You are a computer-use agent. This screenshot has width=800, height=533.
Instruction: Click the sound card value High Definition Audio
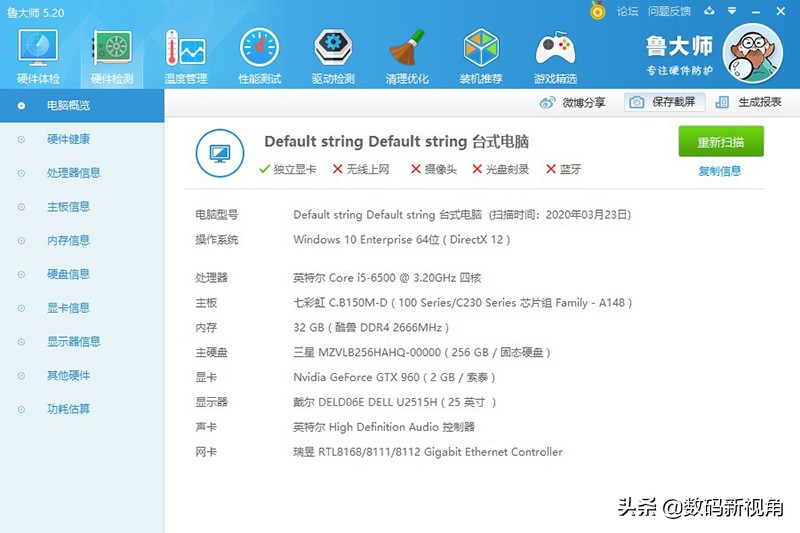384,427
